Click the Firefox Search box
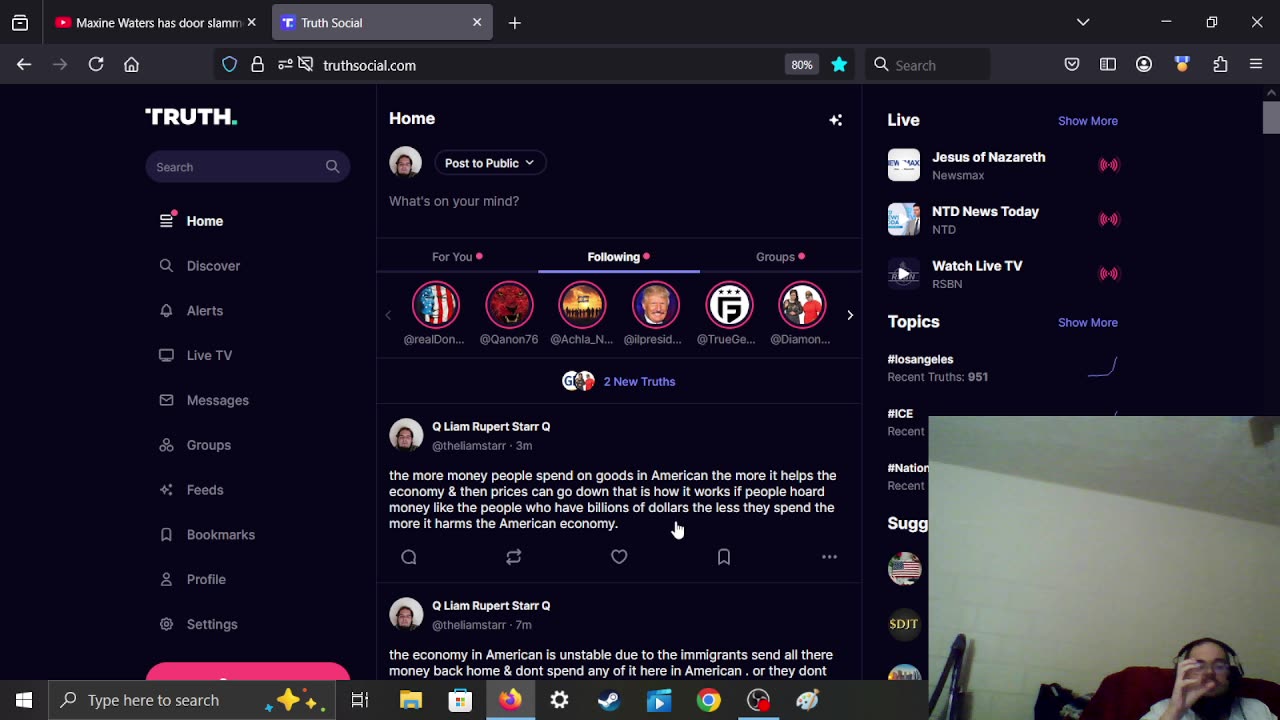Screen dimensions: 1280x720 928,65
